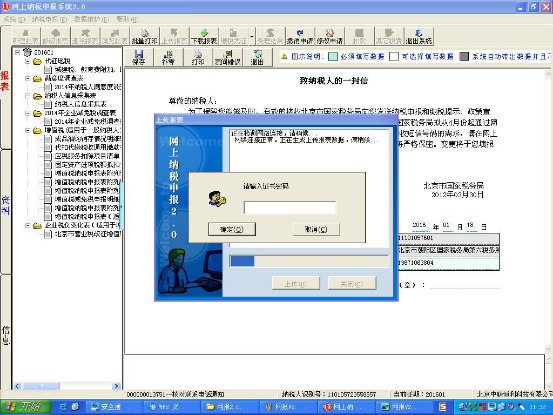Cancel the password prompt via 取消(C)
This screenshot has height=415, width=553.
316,229
